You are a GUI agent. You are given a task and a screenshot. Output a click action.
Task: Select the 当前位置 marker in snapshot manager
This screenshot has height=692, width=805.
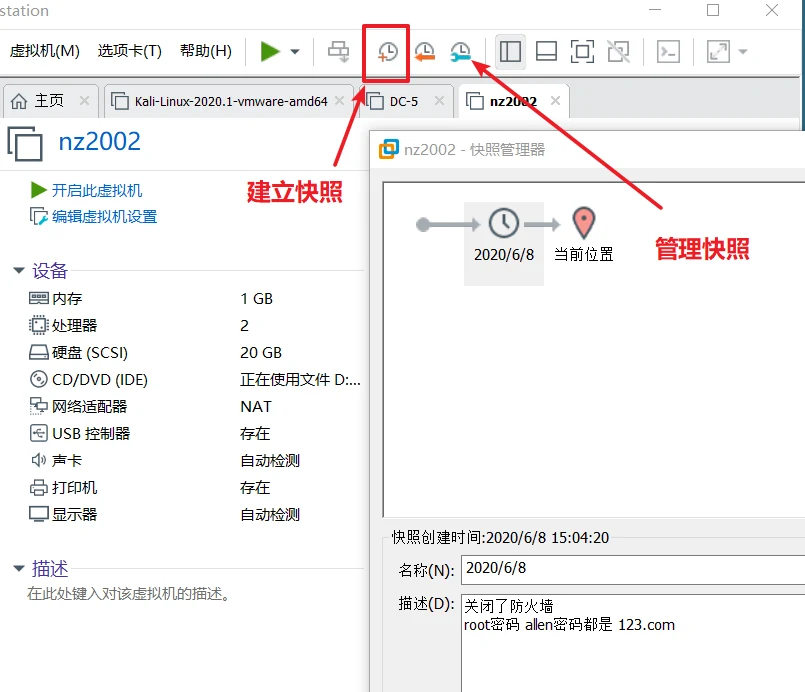coord(584,235)
